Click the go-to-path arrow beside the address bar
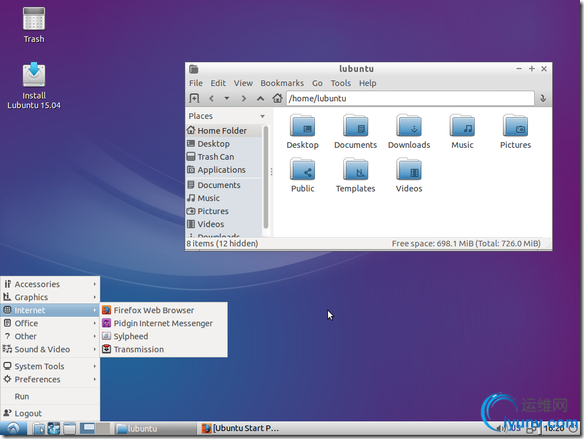Image resolution: width=584 pixels, height=439 pixels. [543, 98]
